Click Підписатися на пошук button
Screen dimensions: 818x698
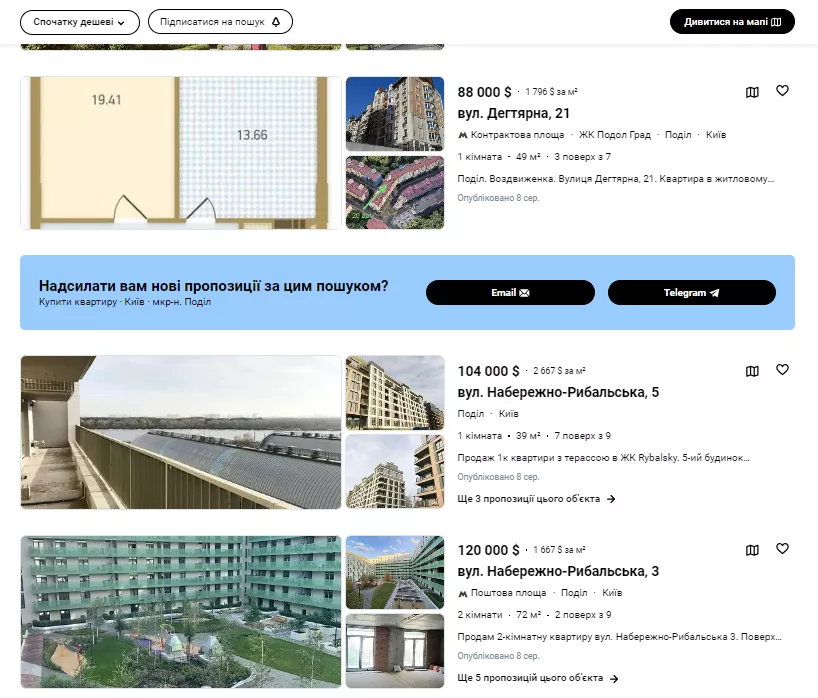tap(220, 21)
